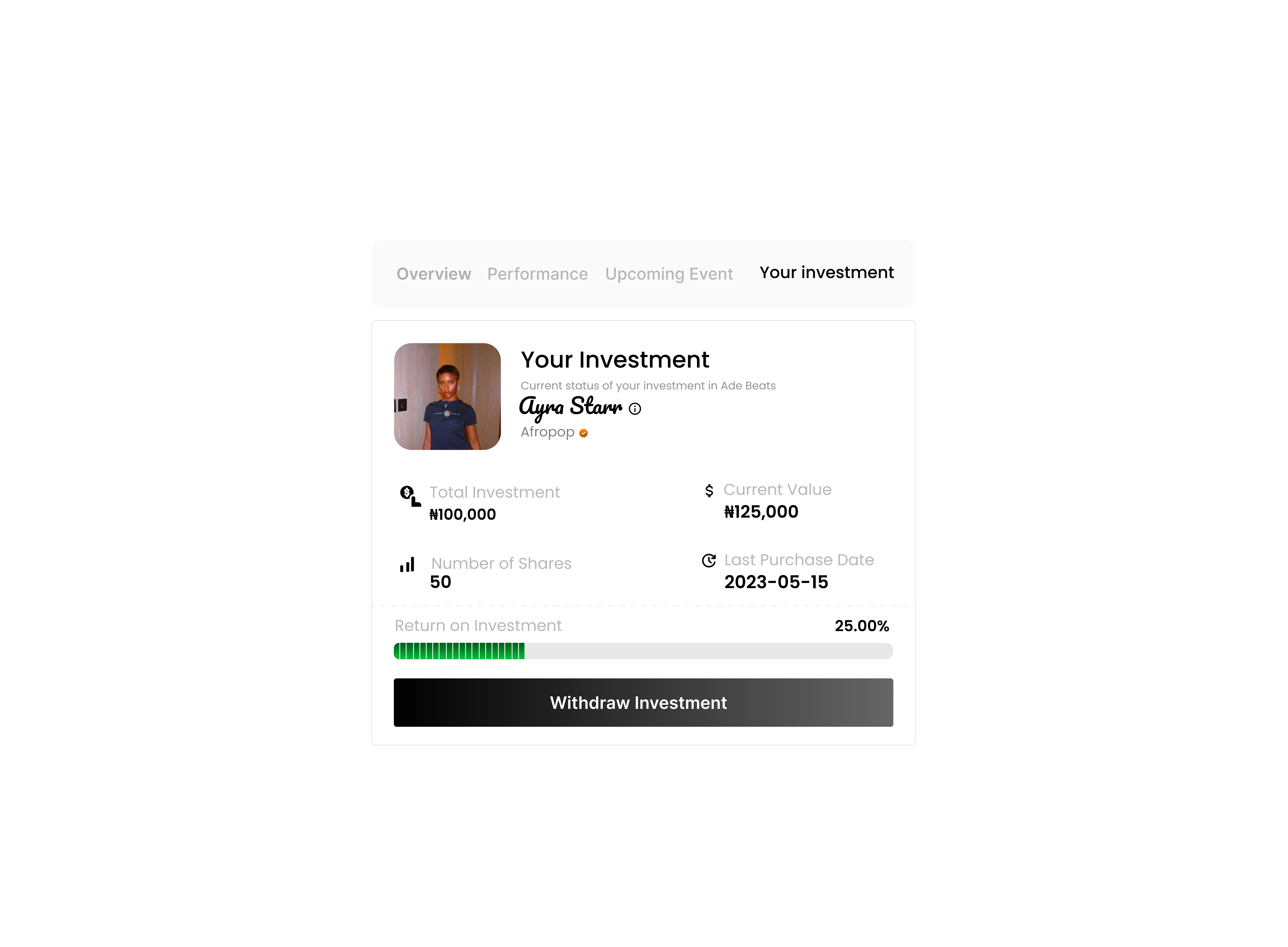Click the clock Last Purchase Date icon
This screenshot has height=947, width=1288.
(709, 561)
